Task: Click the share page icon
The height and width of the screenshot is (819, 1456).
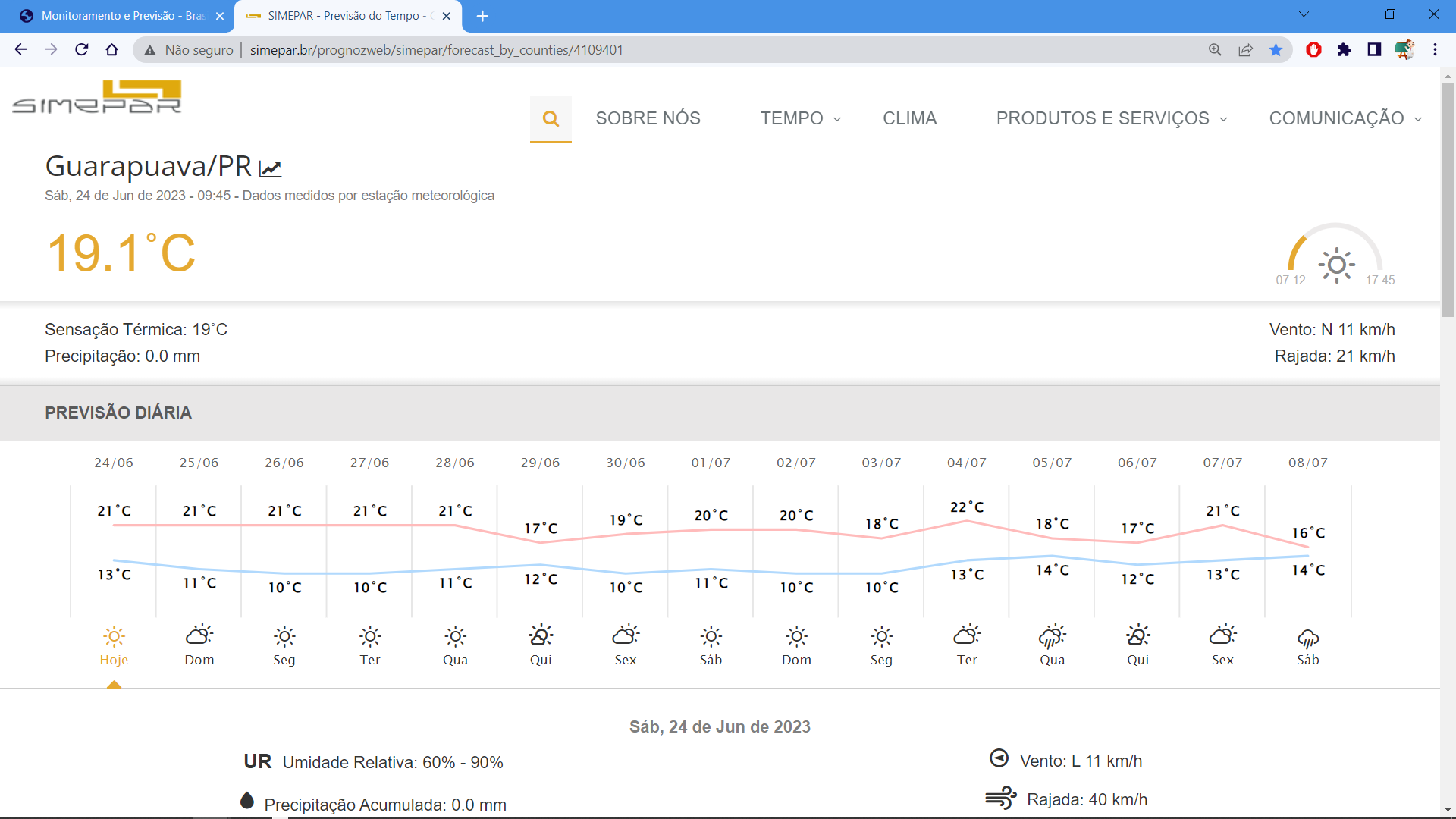Action: tap(1245, 50)
